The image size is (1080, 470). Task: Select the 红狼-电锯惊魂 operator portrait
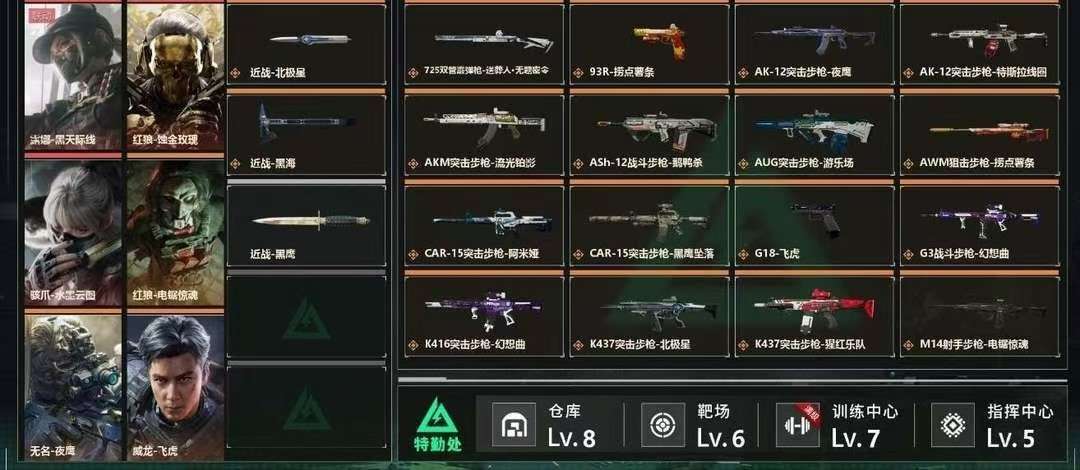point(176,233)
